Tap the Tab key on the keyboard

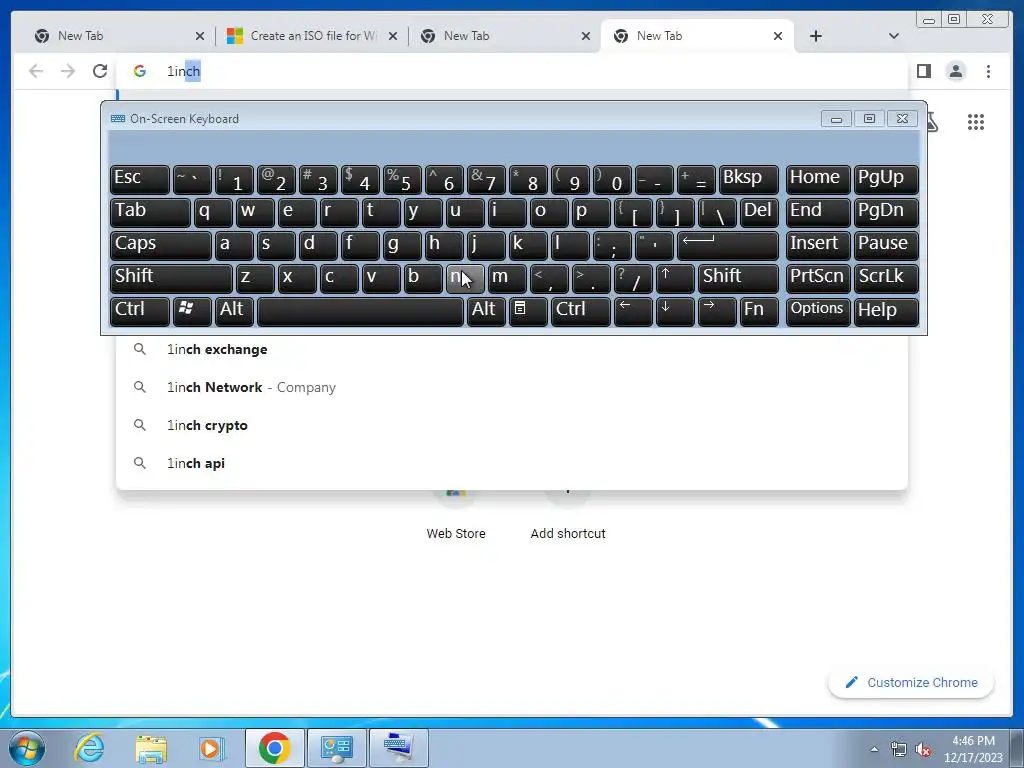150,212
